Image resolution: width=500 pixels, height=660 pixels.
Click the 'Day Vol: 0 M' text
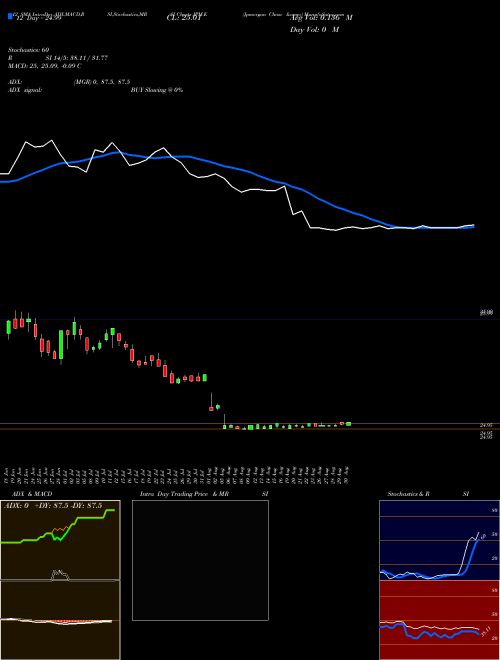tap(314, 30)
